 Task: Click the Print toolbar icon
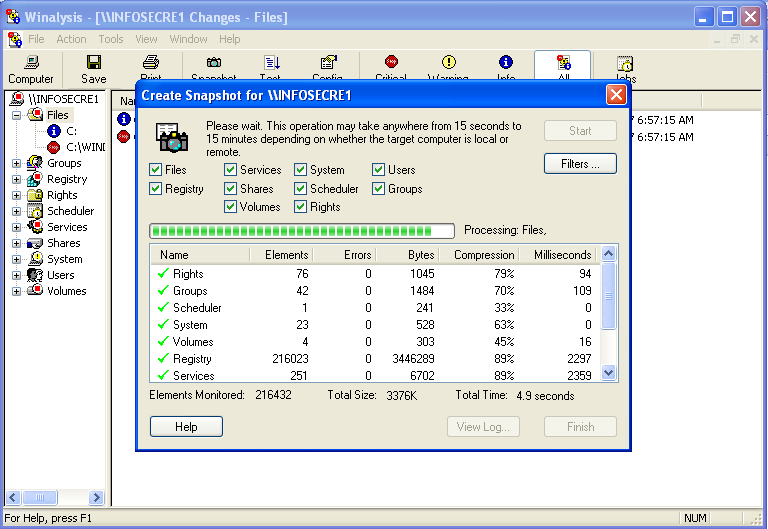click(151, 62)
